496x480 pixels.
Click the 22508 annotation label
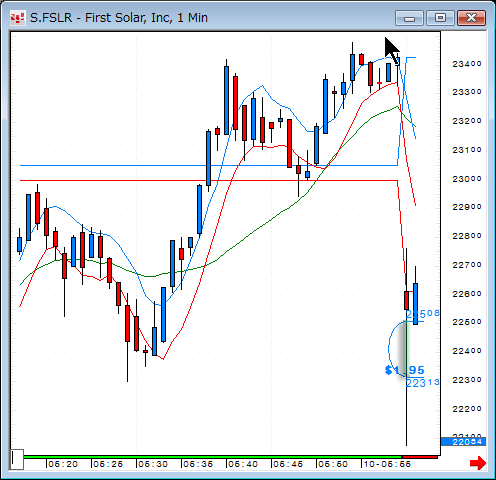click(423, 314)
